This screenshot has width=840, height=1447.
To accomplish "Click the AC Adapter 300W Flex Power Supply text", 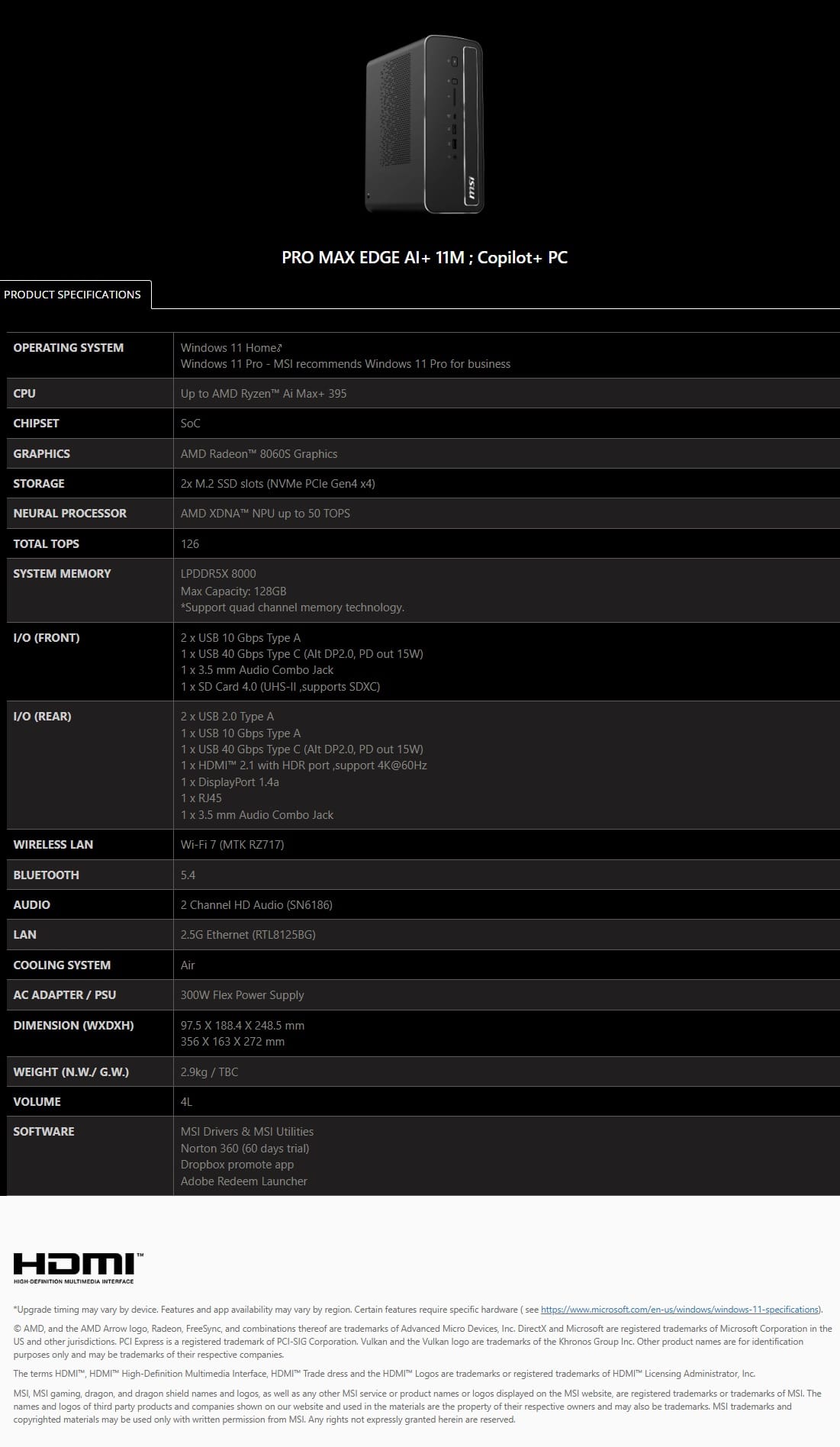I will point(242,994).
